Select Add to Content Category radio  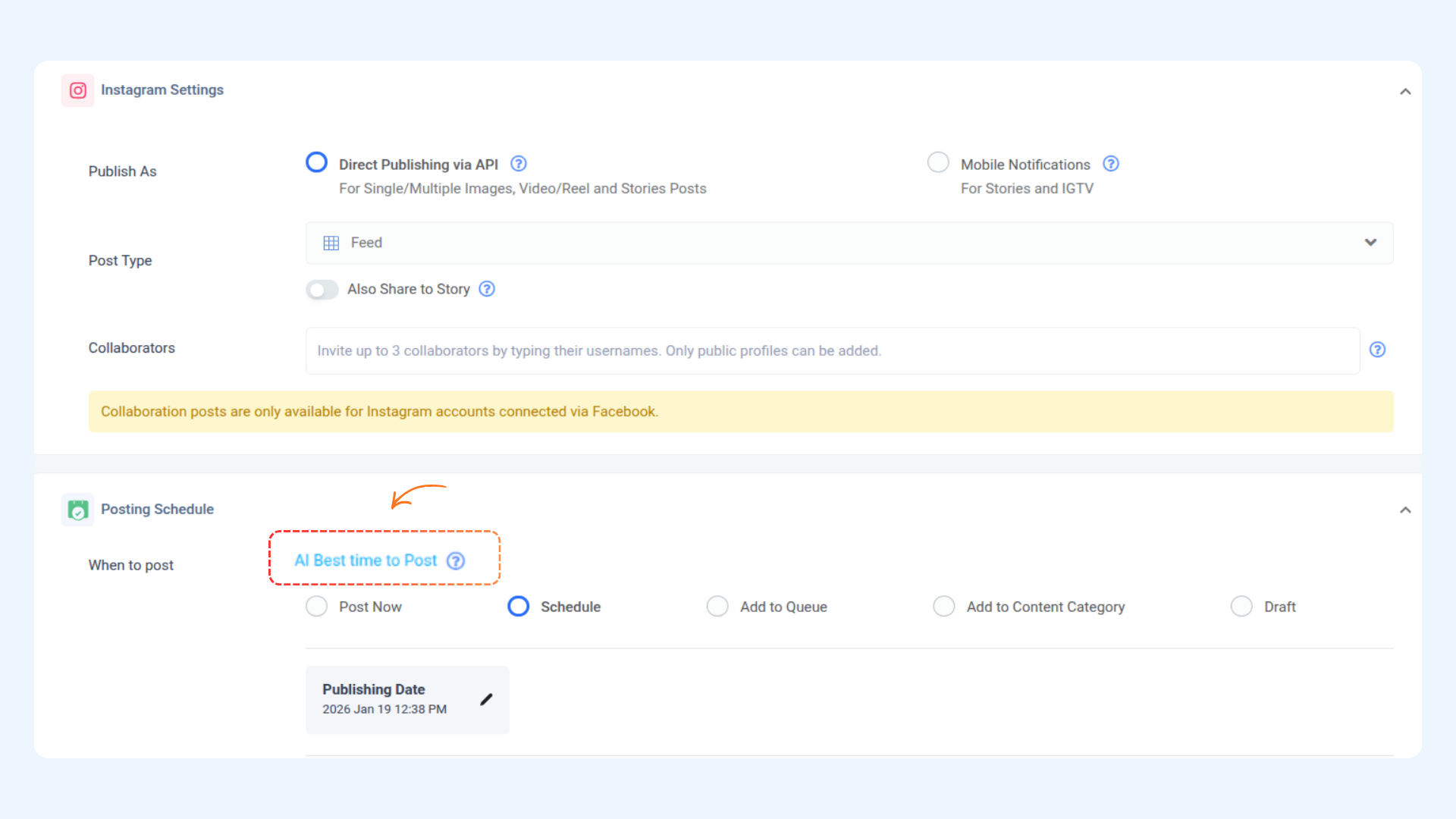[944, 607]
